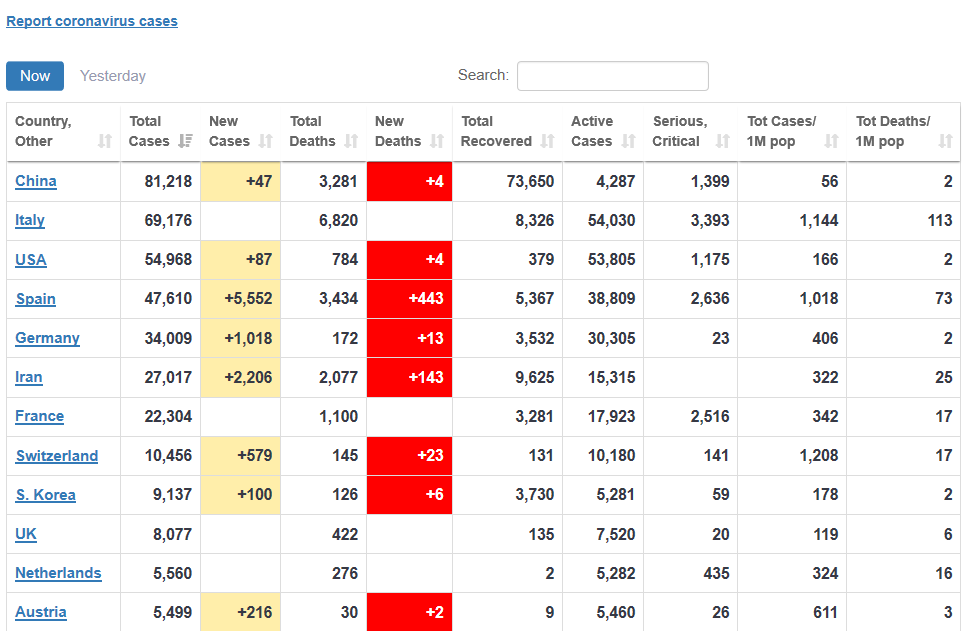Sort by Total Cases column icon
Image resolution: width=972 pixels, height=631 pixels.
coord(185,141)
